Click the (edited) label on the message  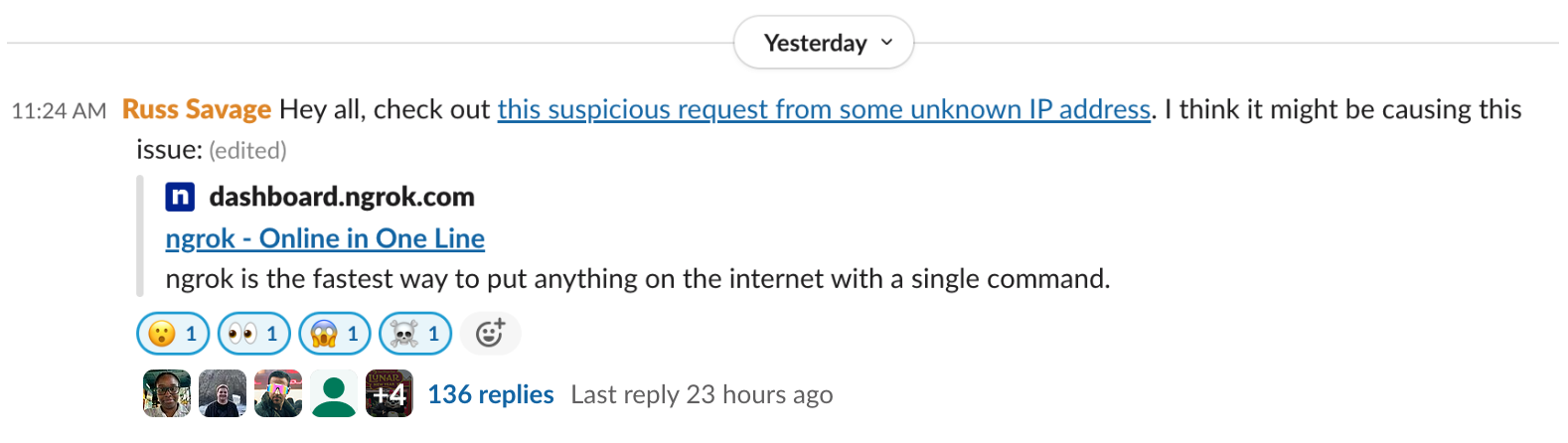click(x=247, y=150)
